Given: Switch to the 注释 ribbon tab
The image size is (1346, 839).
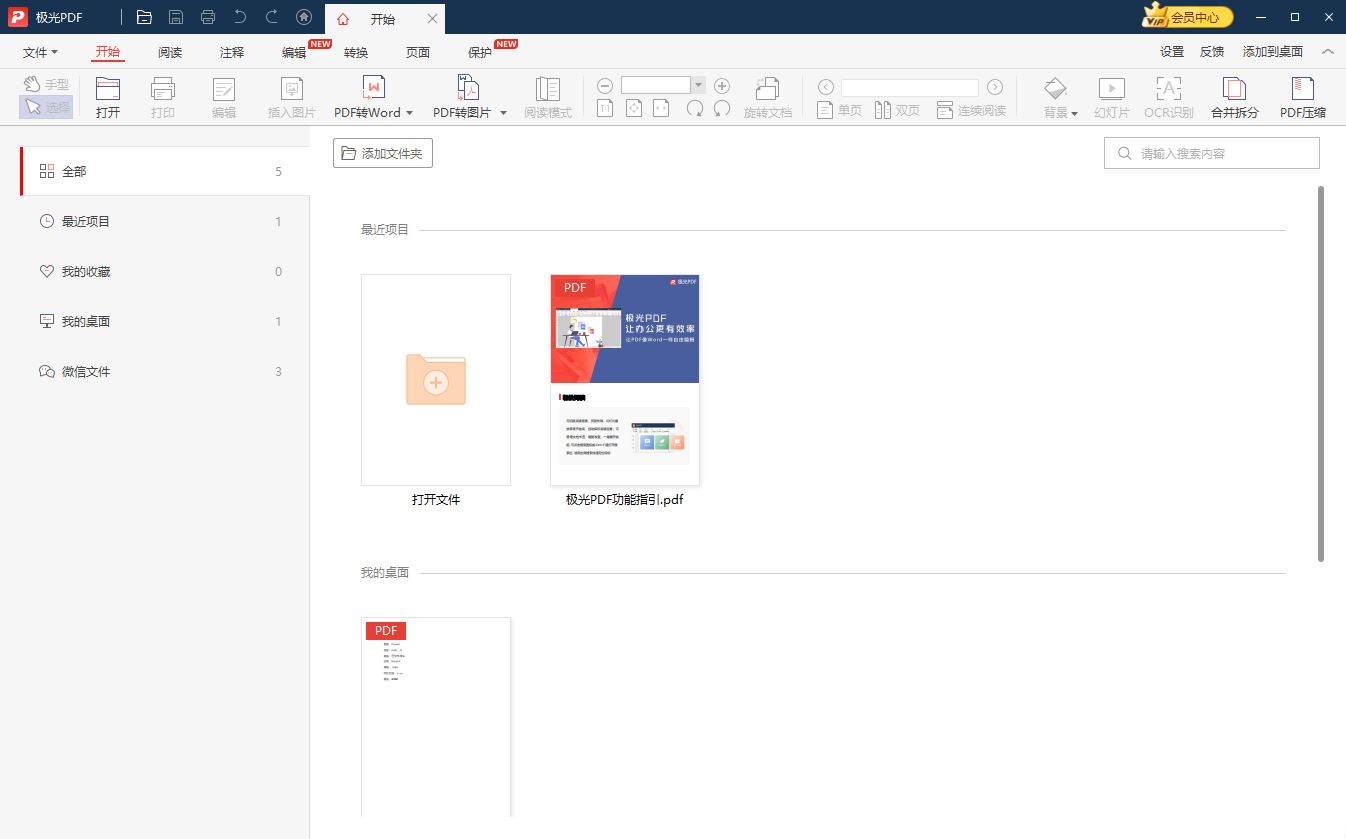Looking at the screenshot, I should click(x=232, y=52).
